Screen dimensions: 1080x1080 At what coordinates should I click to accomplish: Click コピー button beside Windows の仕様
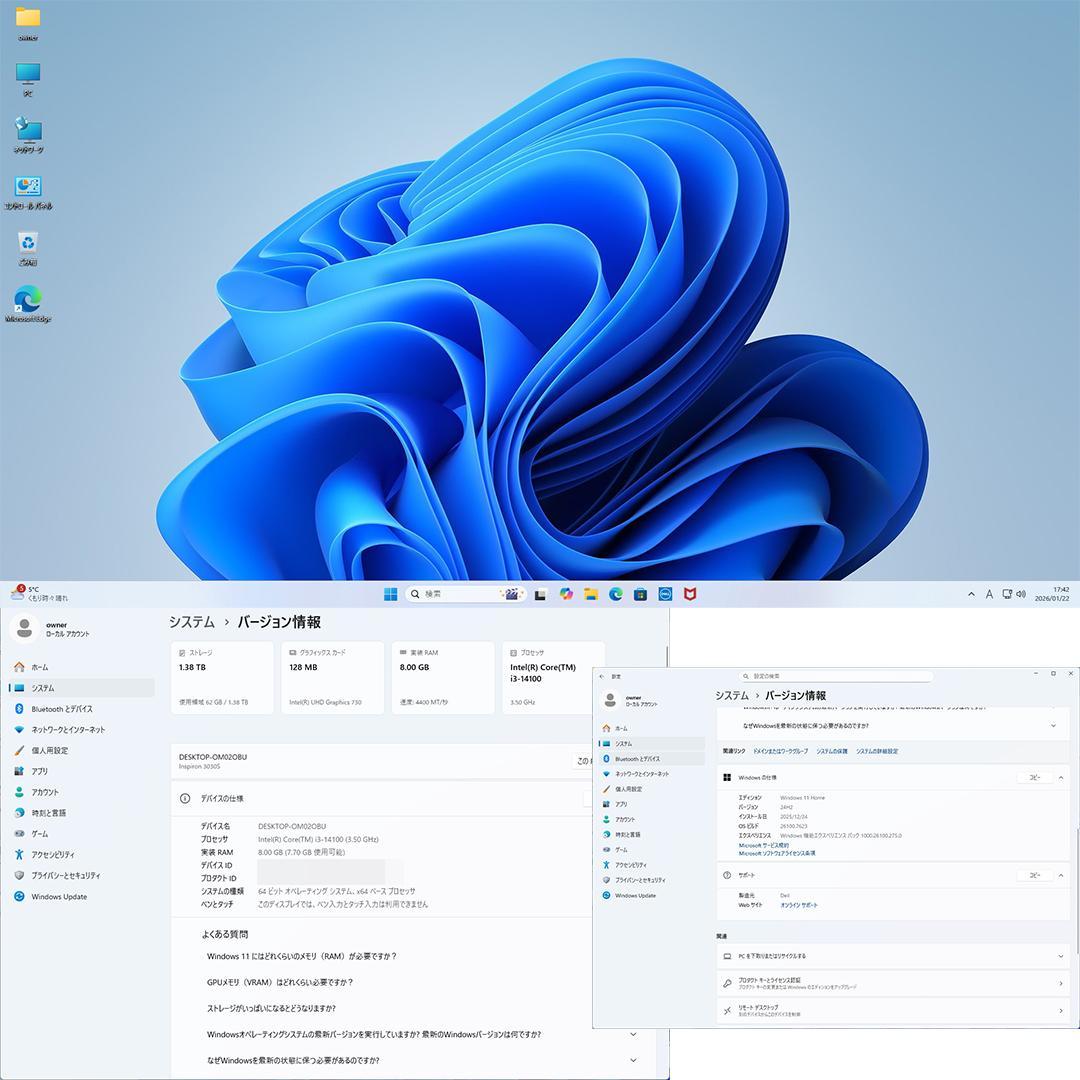click(1034, 777)
